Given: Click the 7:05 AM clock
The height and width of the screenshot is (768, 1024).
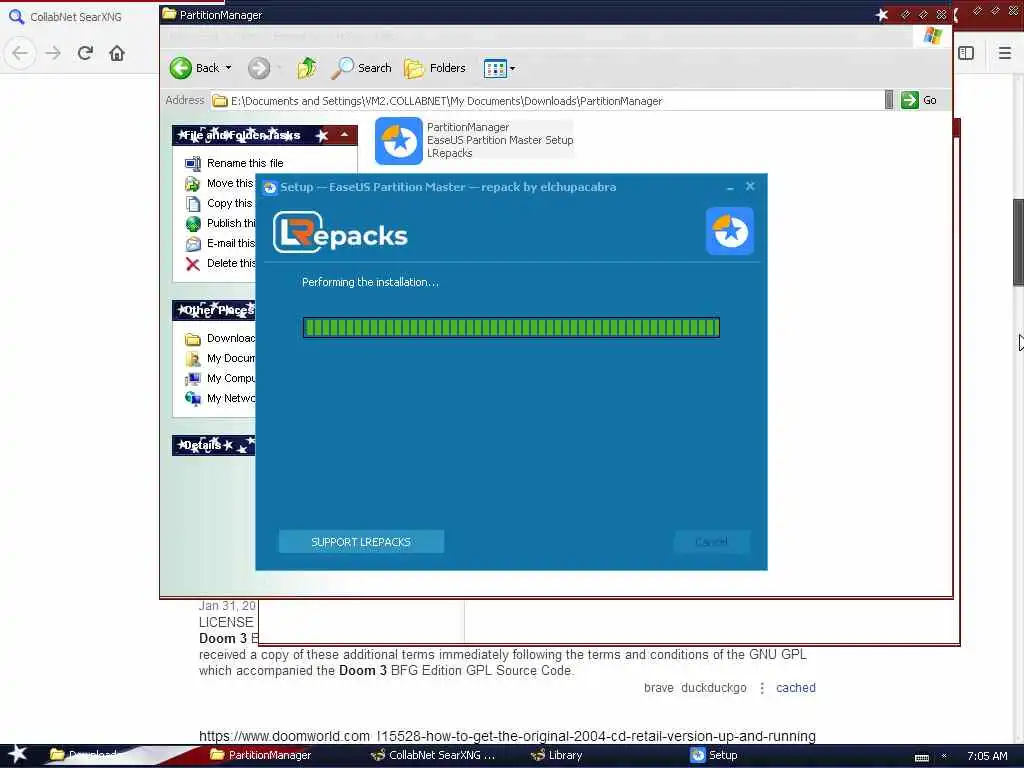Looking at the screenshot, I should click(987, 756).
